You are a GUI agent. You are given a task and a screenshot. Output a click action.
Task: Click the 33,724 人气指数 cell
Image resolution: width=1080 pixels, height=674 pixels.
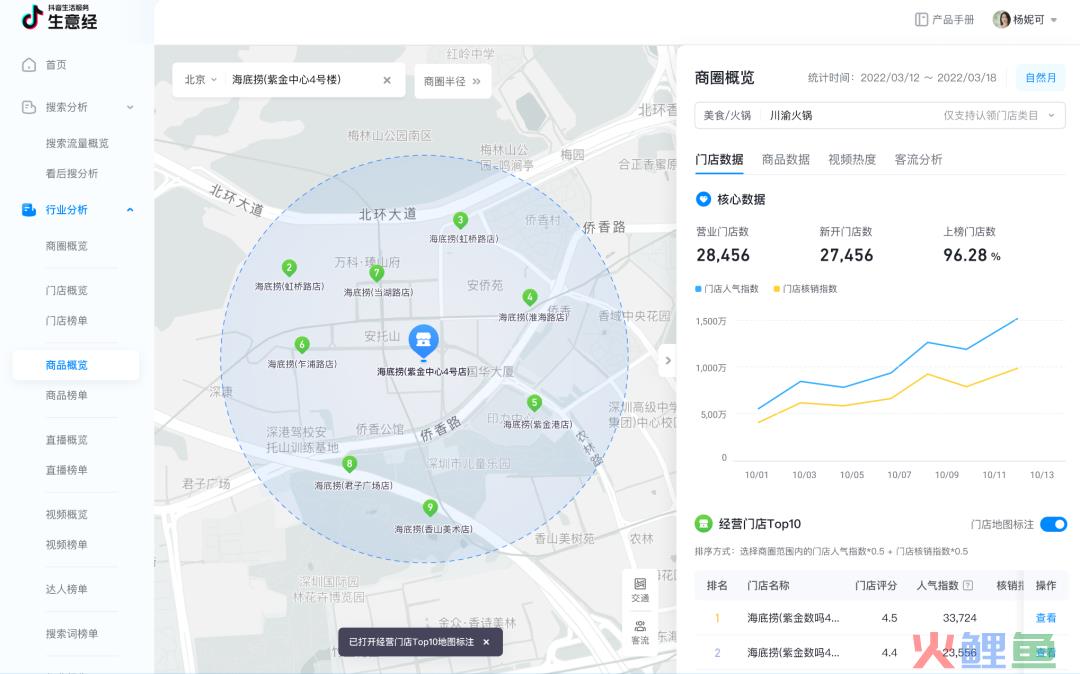pyautogui.click(x=959, y=618)
